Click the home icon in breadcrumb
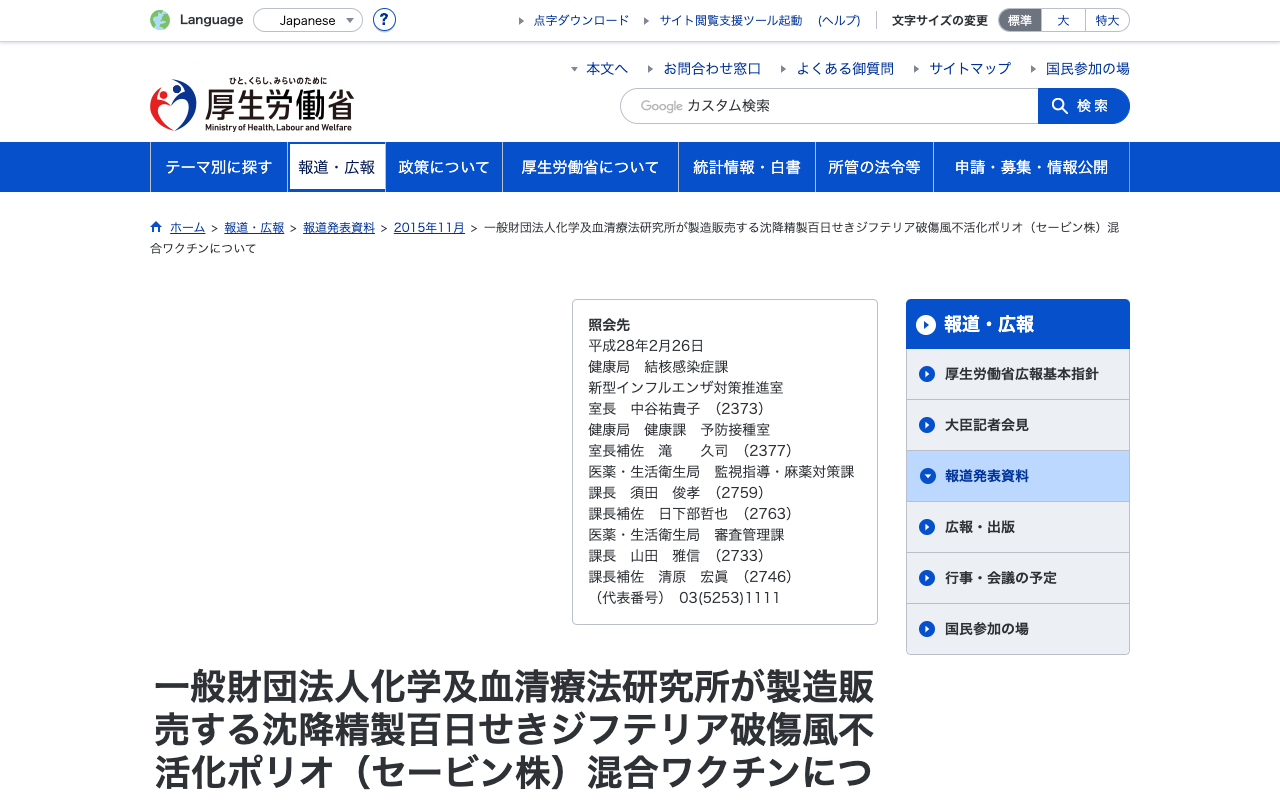The height and width of the screenshot is (800, 1280). 156,227
